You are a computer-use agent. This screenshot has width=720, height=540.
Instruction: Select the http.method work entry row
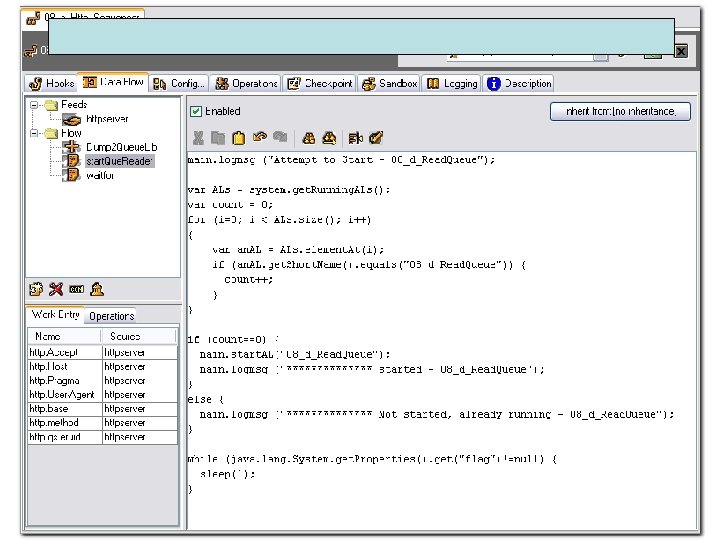point(102,422)
